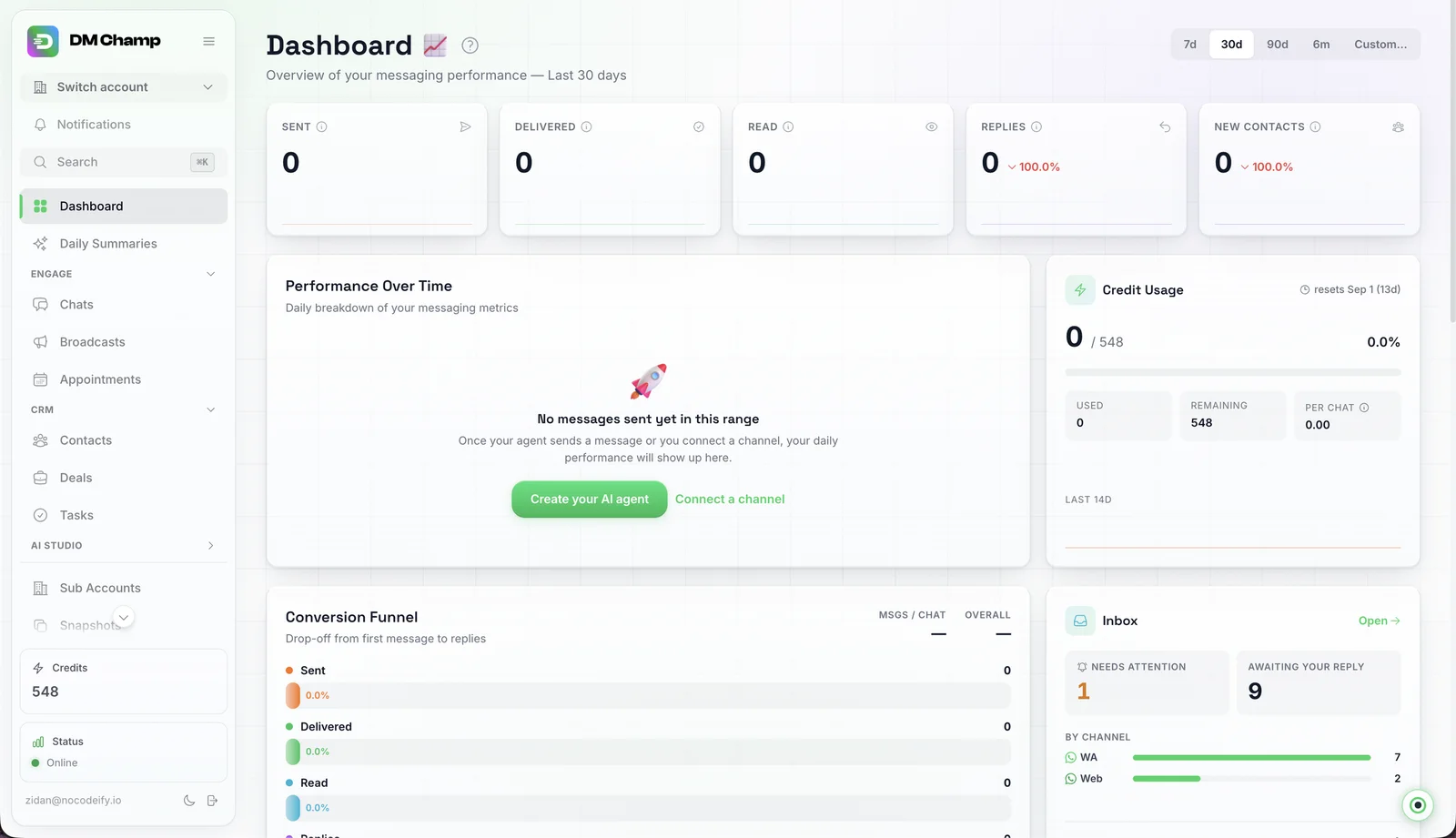
Task: Select the 90d time range
Action: click(x=1278, y=45)
